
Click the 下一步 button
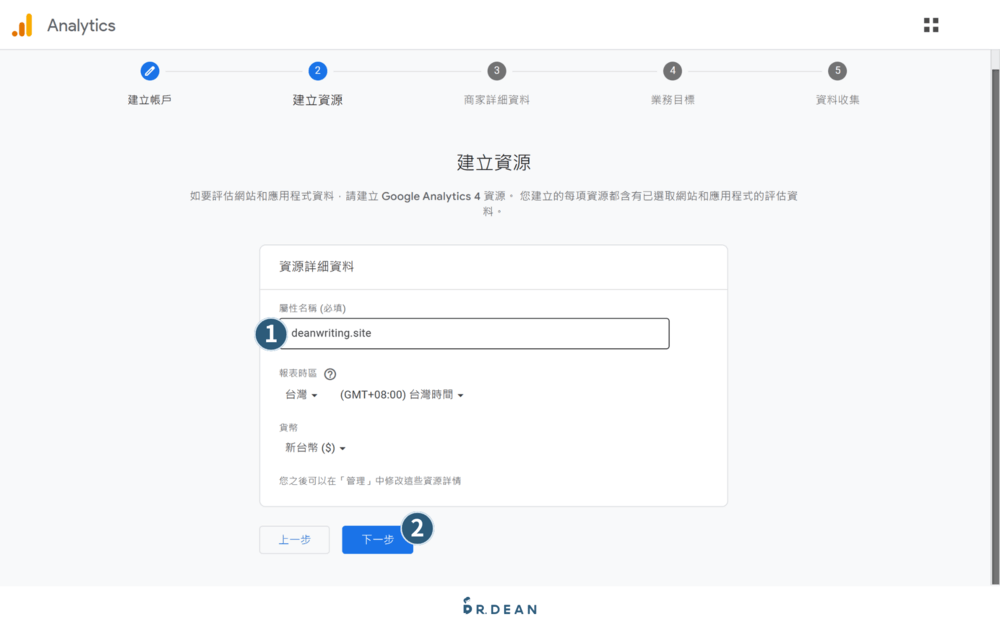[x=377, y=539]
